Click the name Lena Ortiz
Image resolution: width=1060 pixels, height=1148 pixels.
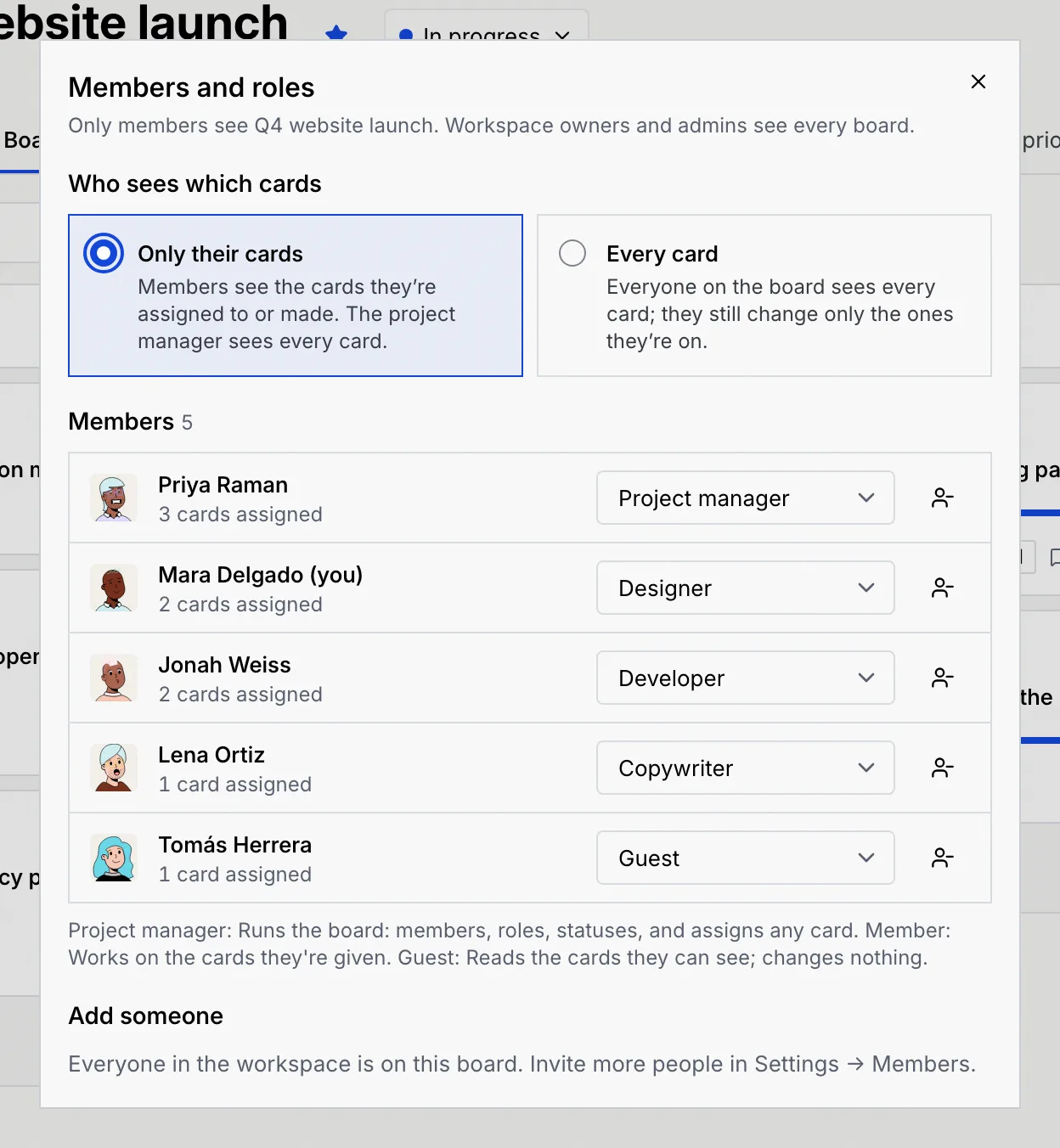[211, 755]
